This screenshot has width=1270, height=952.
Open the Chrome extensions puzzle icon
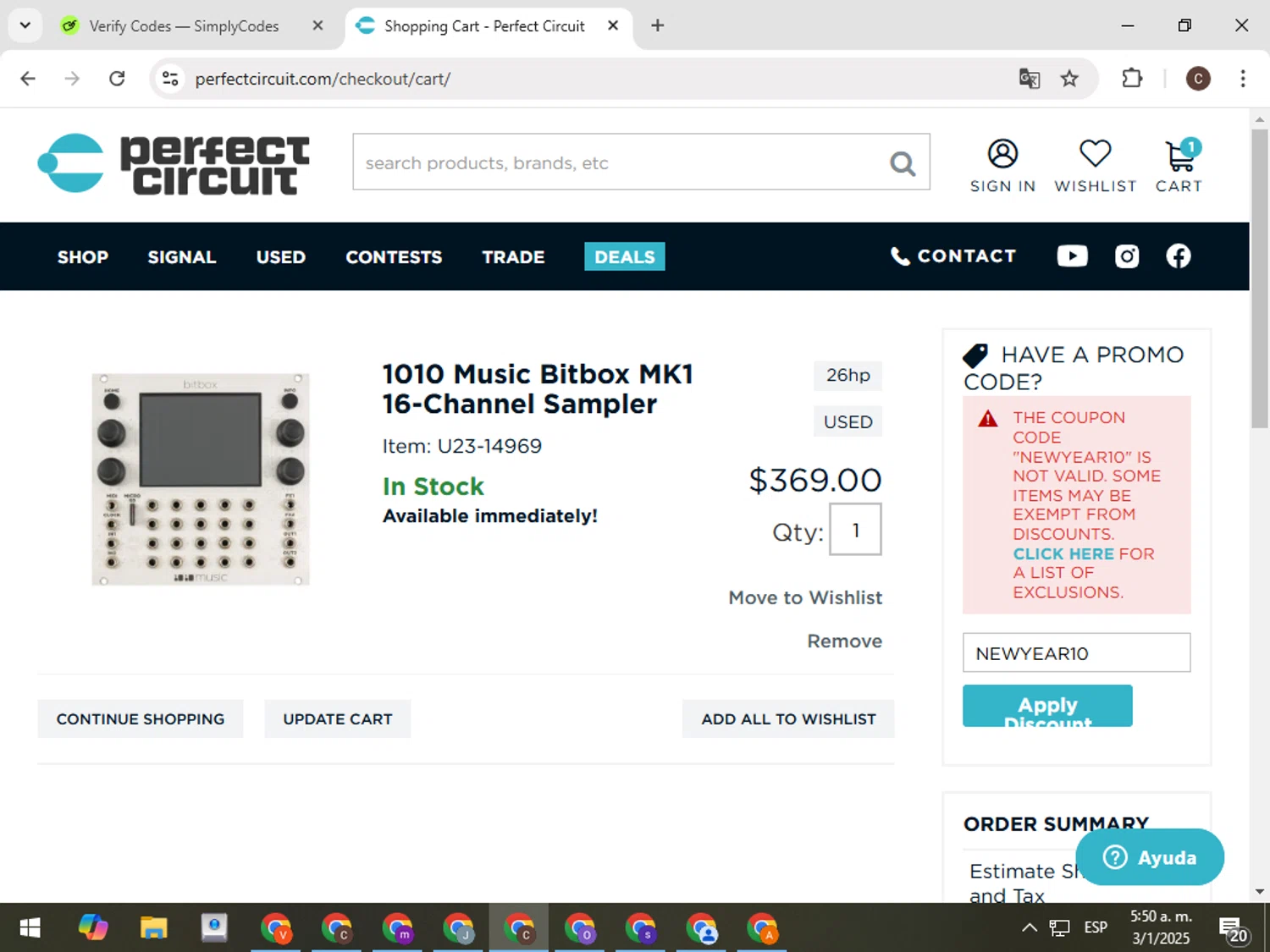(x=1131, y=79)
